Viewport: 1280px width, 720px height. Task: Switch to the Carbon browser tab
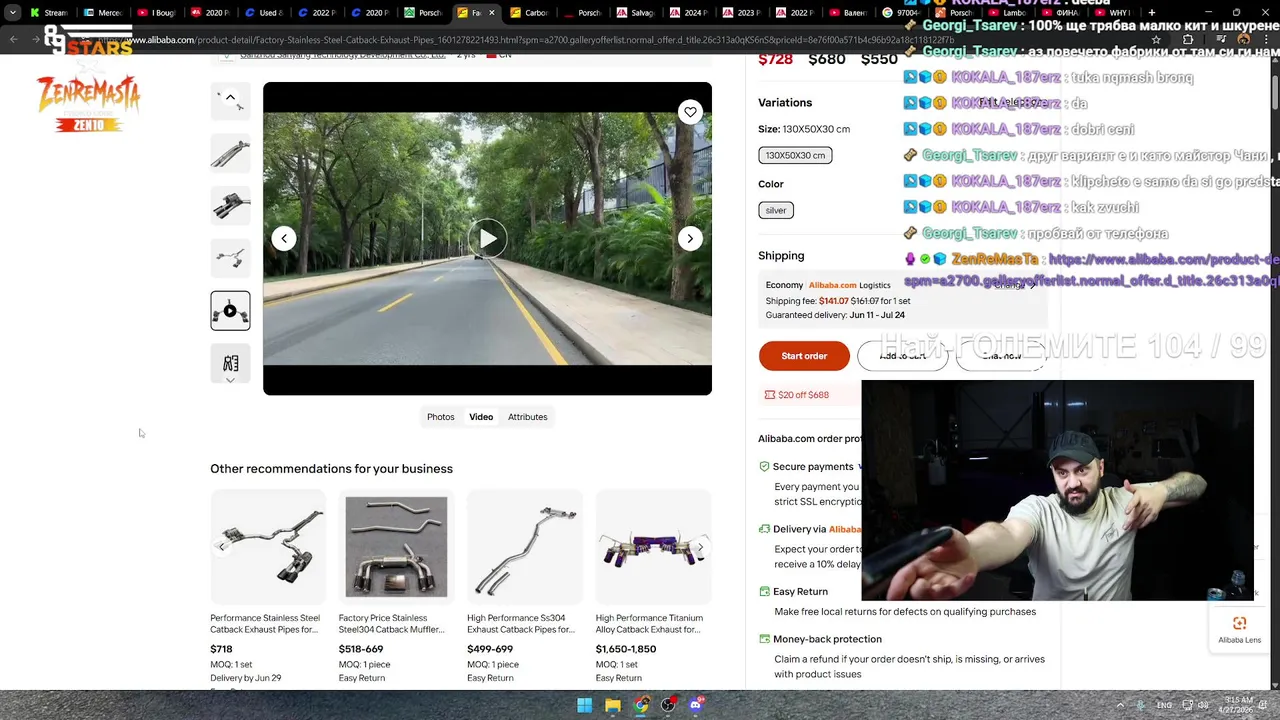tap(528, 13)
